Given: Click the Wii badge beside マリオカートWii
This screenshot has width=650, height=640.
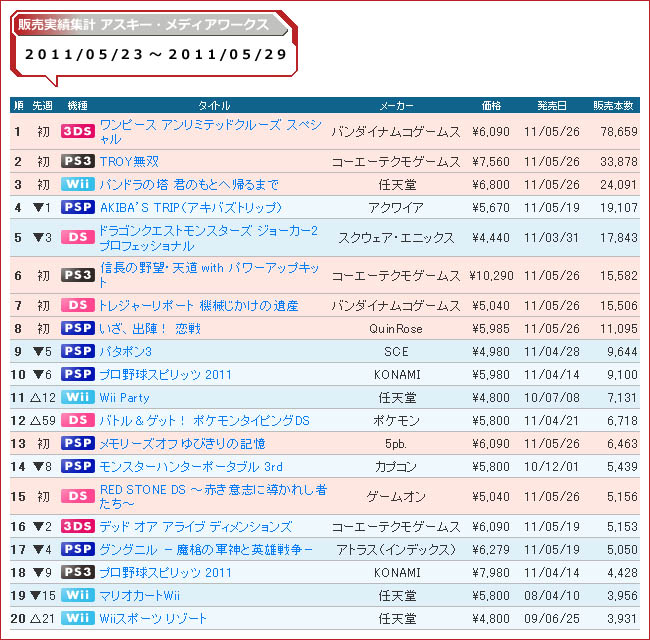Looking at the screenshot, I should (x=78, y=595).
